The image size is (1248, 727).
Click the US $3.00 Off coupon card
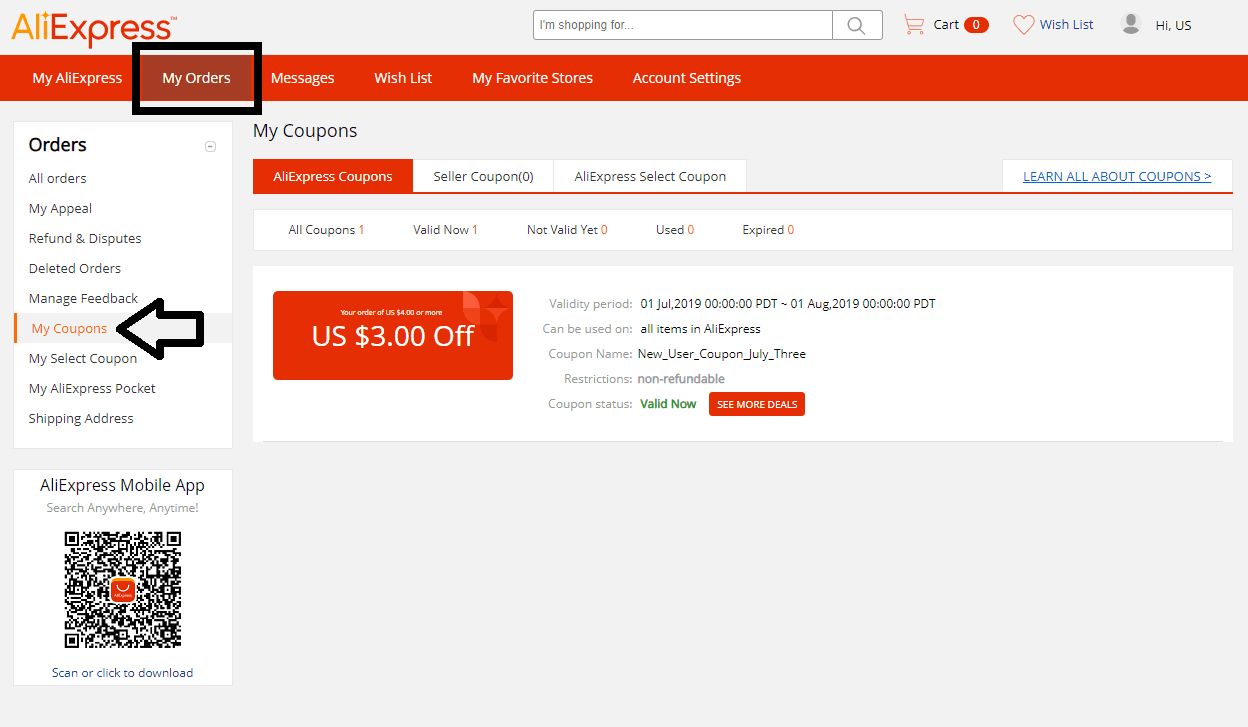tap(393, 335)
